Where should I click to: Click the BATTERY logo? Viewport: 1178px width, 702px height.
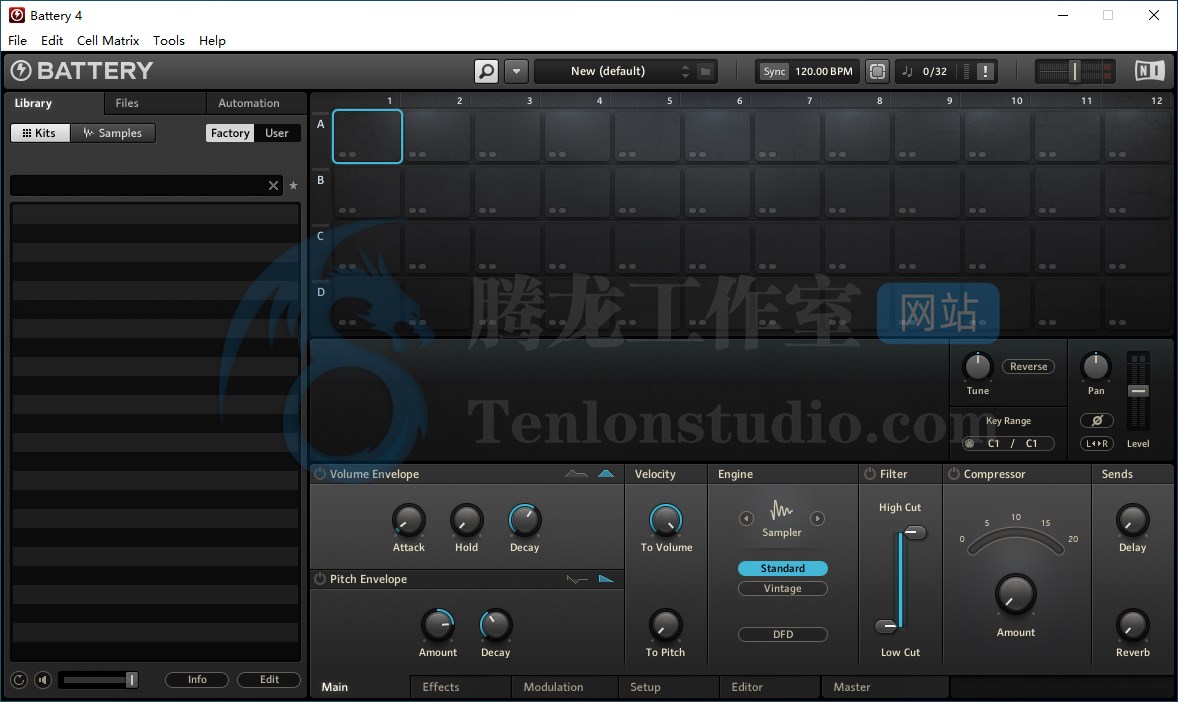[82, 71]
